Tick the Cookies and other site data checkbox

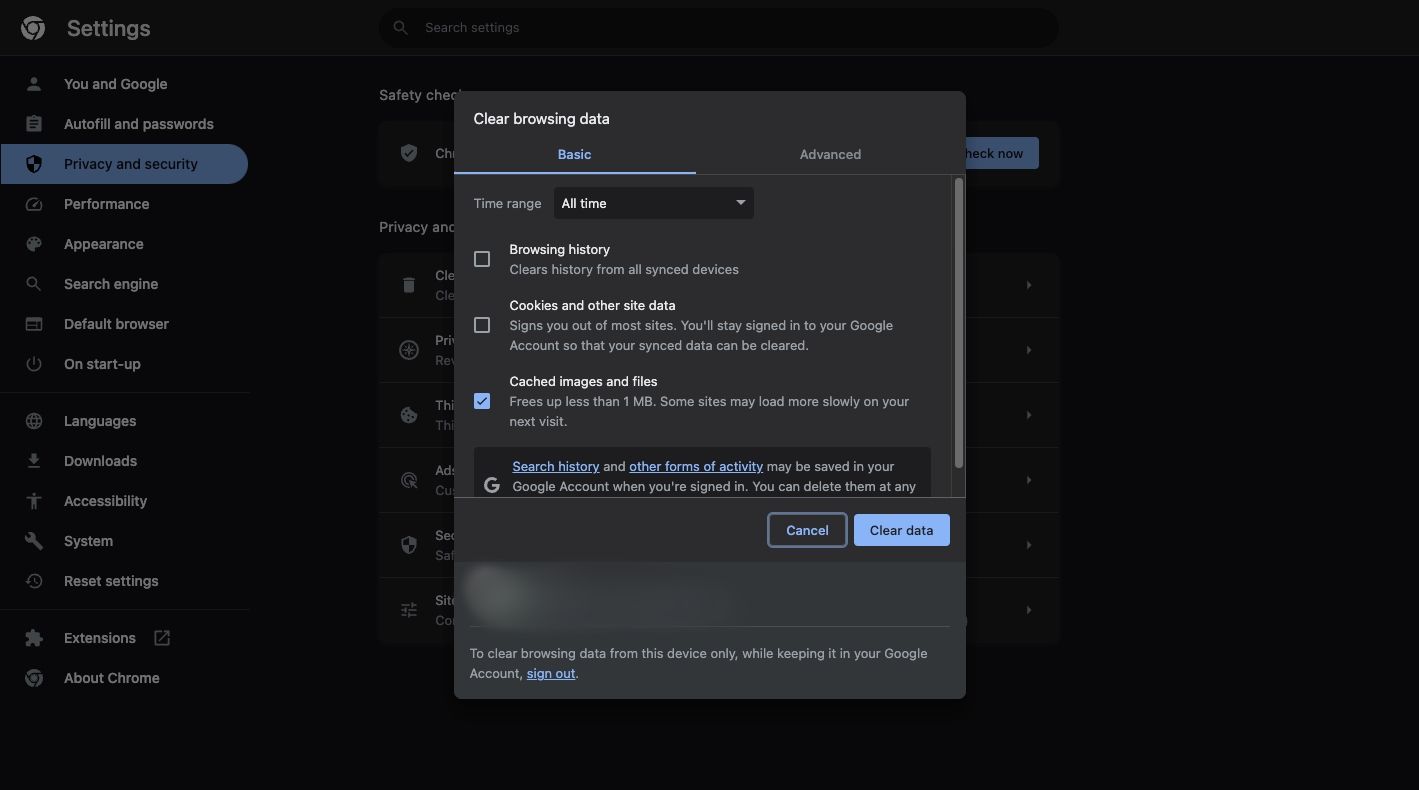click(482, 325)
